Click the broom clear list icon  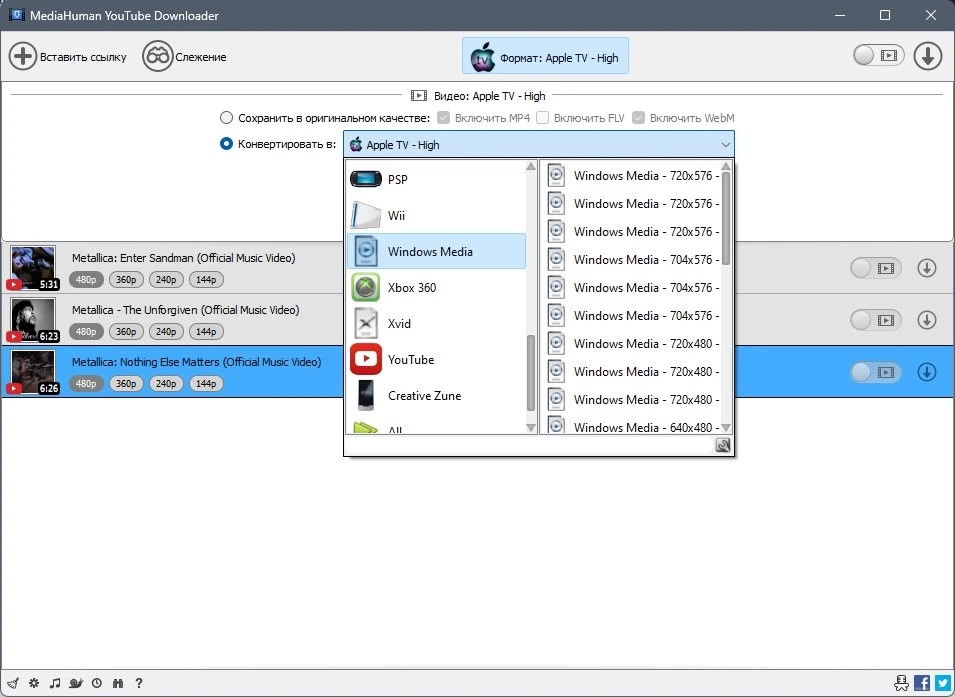13,683
